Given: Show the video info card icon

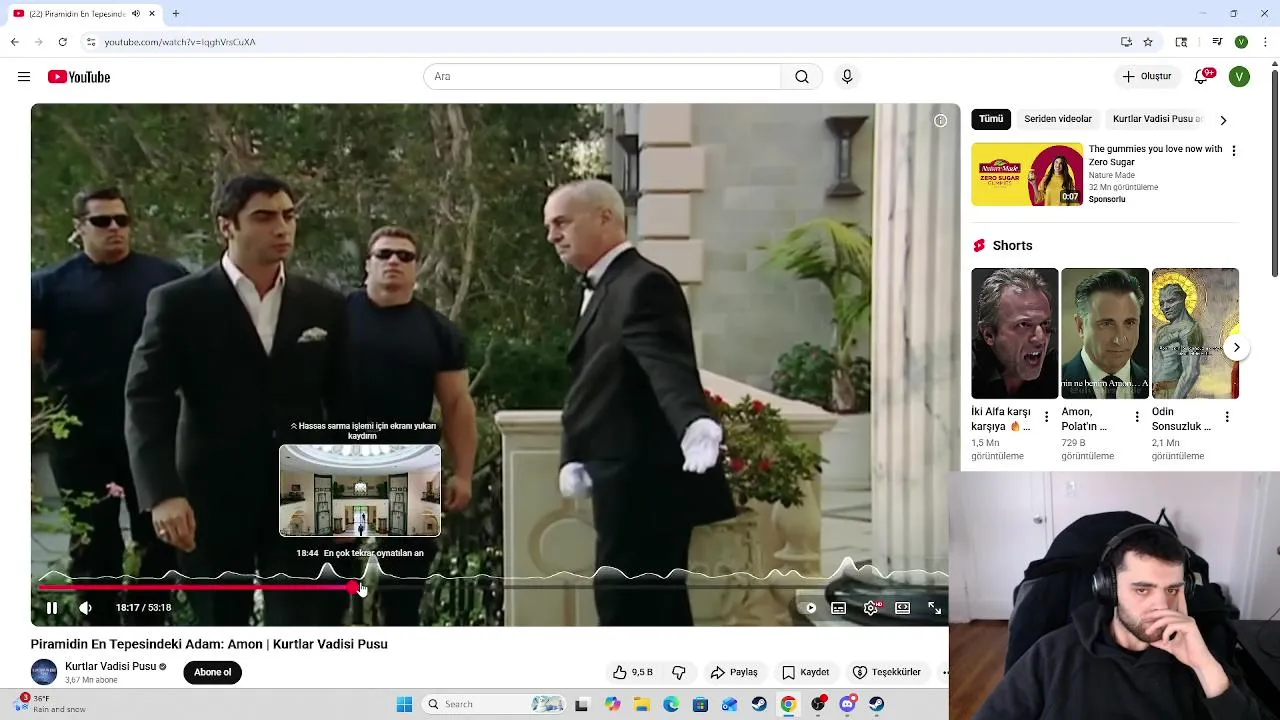Looking at the screenshot, I should (x=940, y=120).
